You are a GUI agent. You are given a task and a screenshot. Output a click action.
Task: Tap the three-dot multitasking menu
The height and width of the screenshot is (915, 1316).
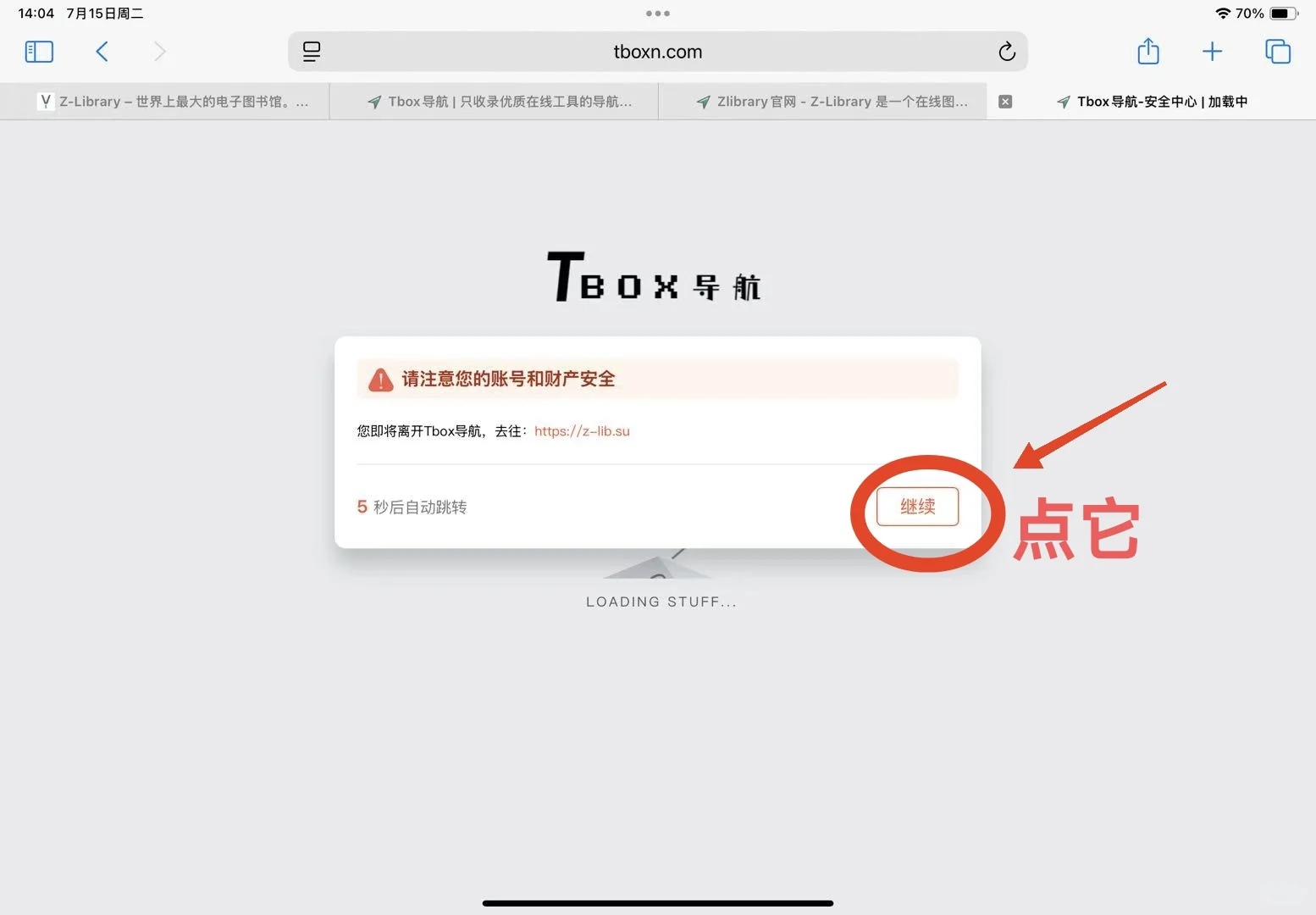[x=658, y=14]
